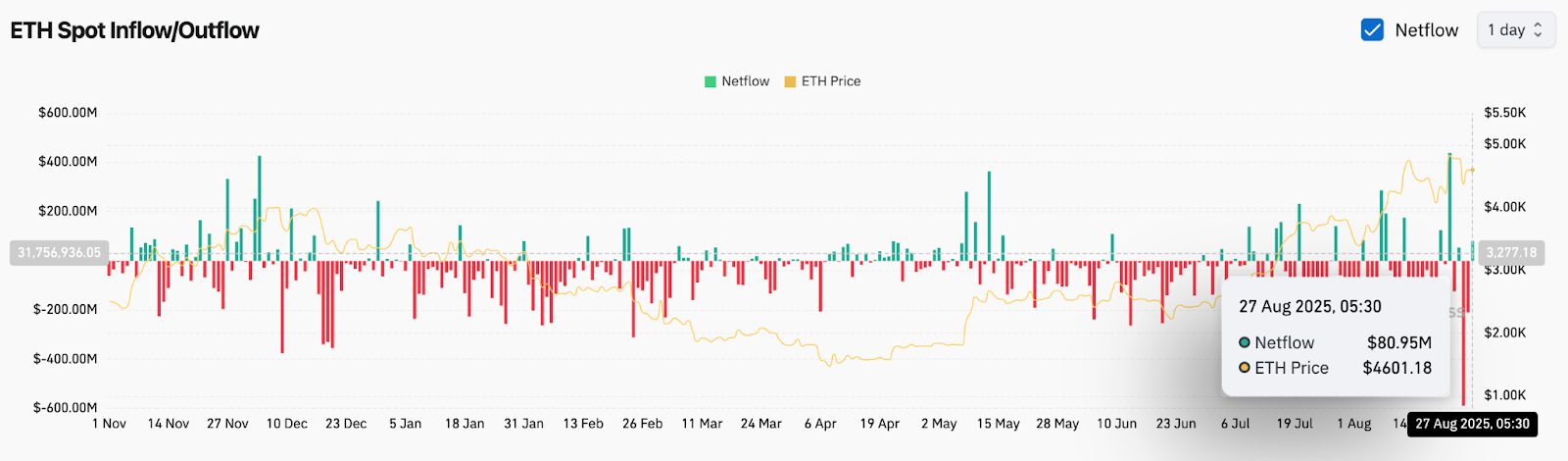This screenshot has height=461, width=1568.
Task: Uncheck the Netflow checkbox at top right
Action: (x=1372, y=30)
